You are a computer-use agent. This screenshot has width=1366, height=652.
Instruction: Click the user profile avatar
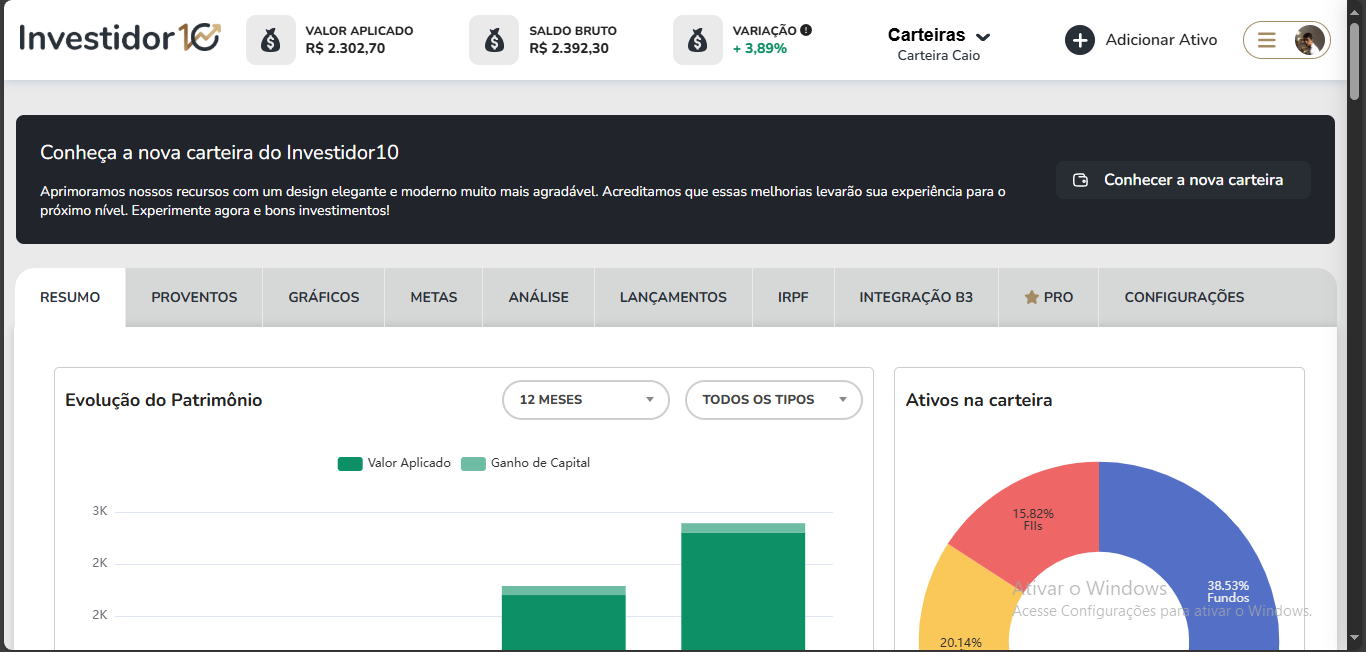click(x=1309, y=40)
